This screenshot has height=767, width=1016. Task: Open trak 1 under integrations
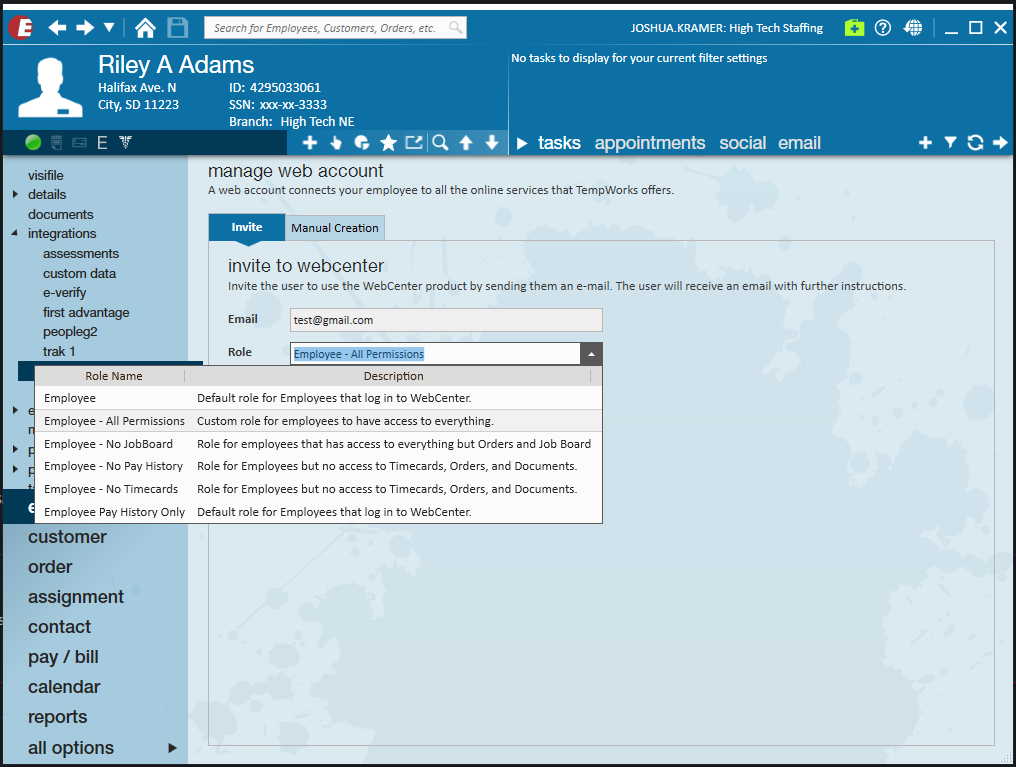coord(59,351)
